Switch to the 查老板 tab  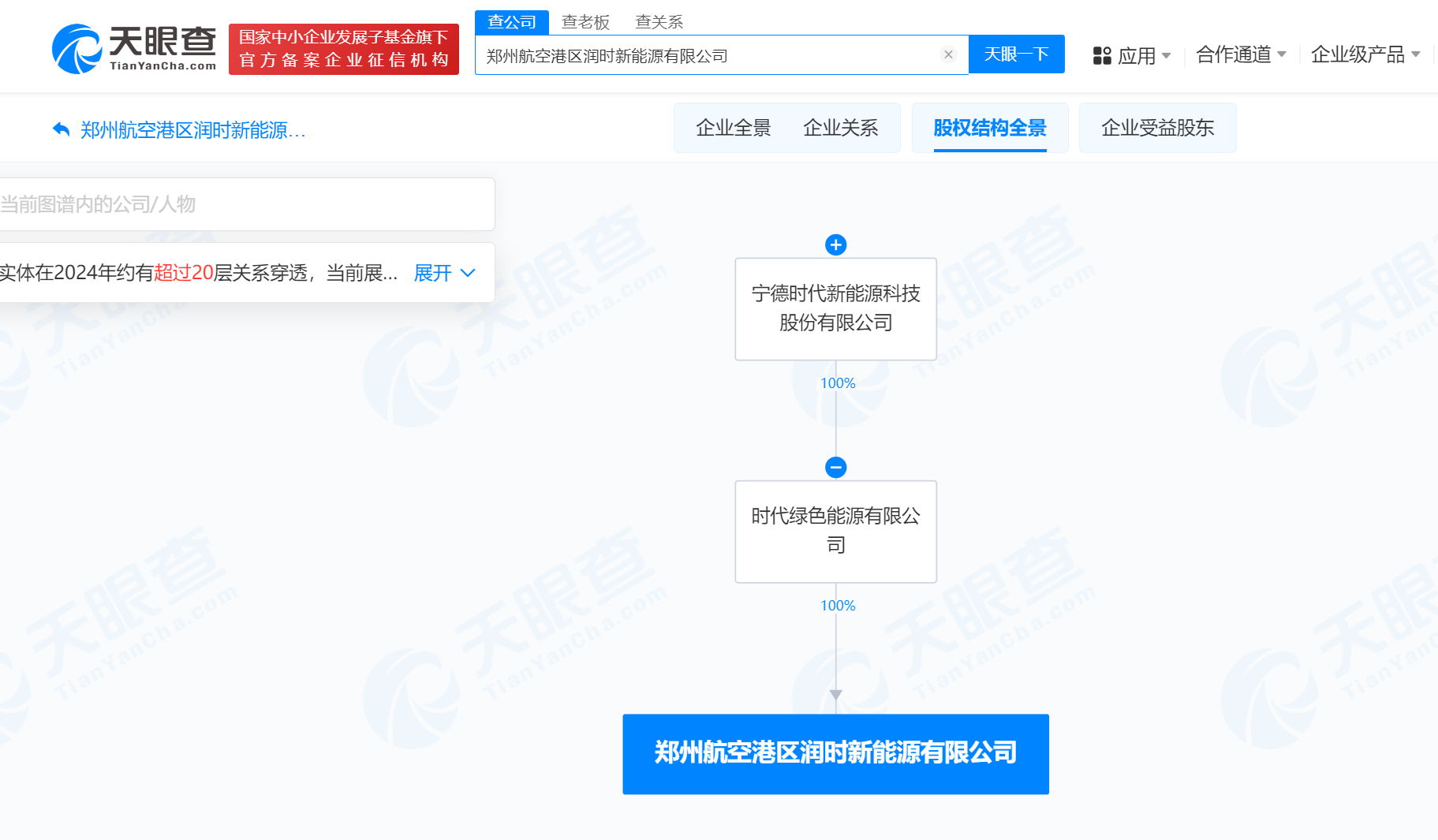click(585, 21)
